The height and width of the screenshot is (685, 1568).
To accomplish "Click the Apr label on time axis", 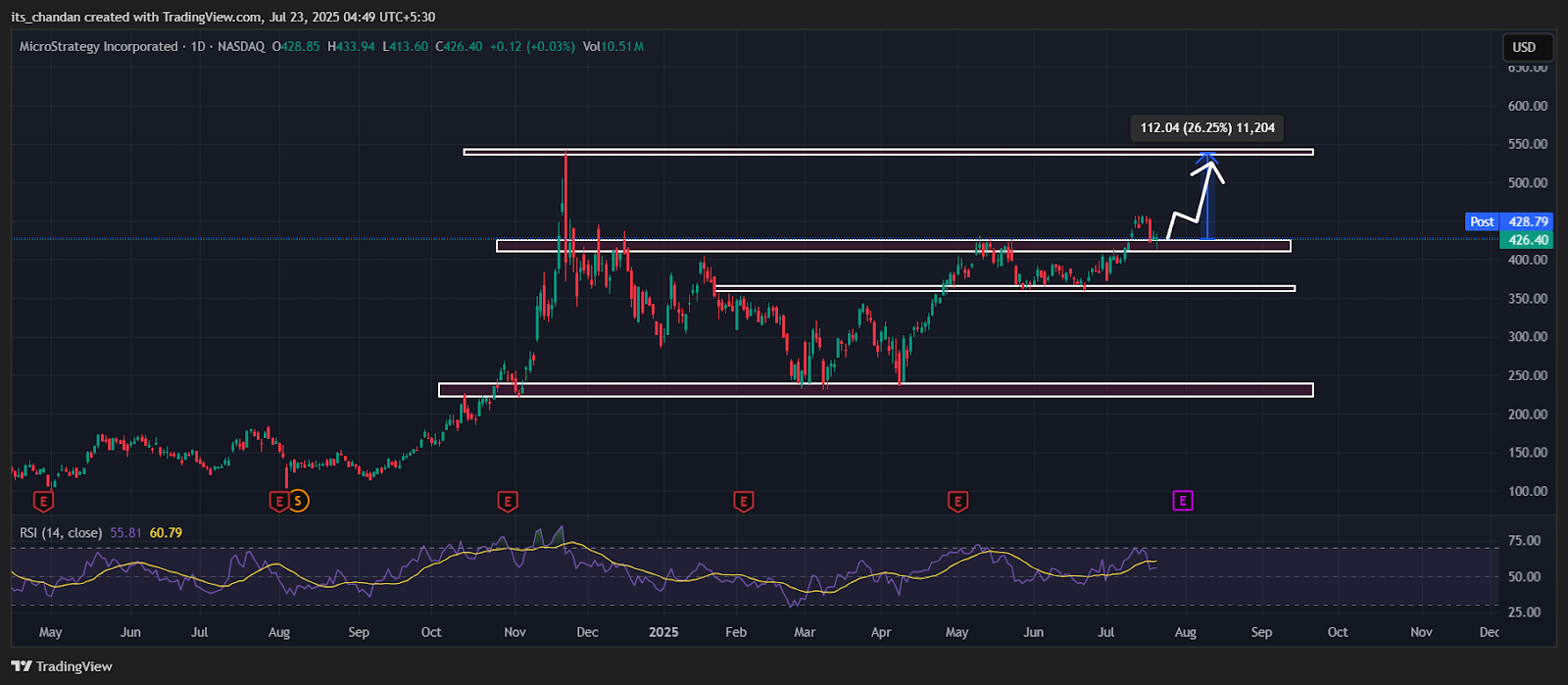I will (x=881, y=633).
